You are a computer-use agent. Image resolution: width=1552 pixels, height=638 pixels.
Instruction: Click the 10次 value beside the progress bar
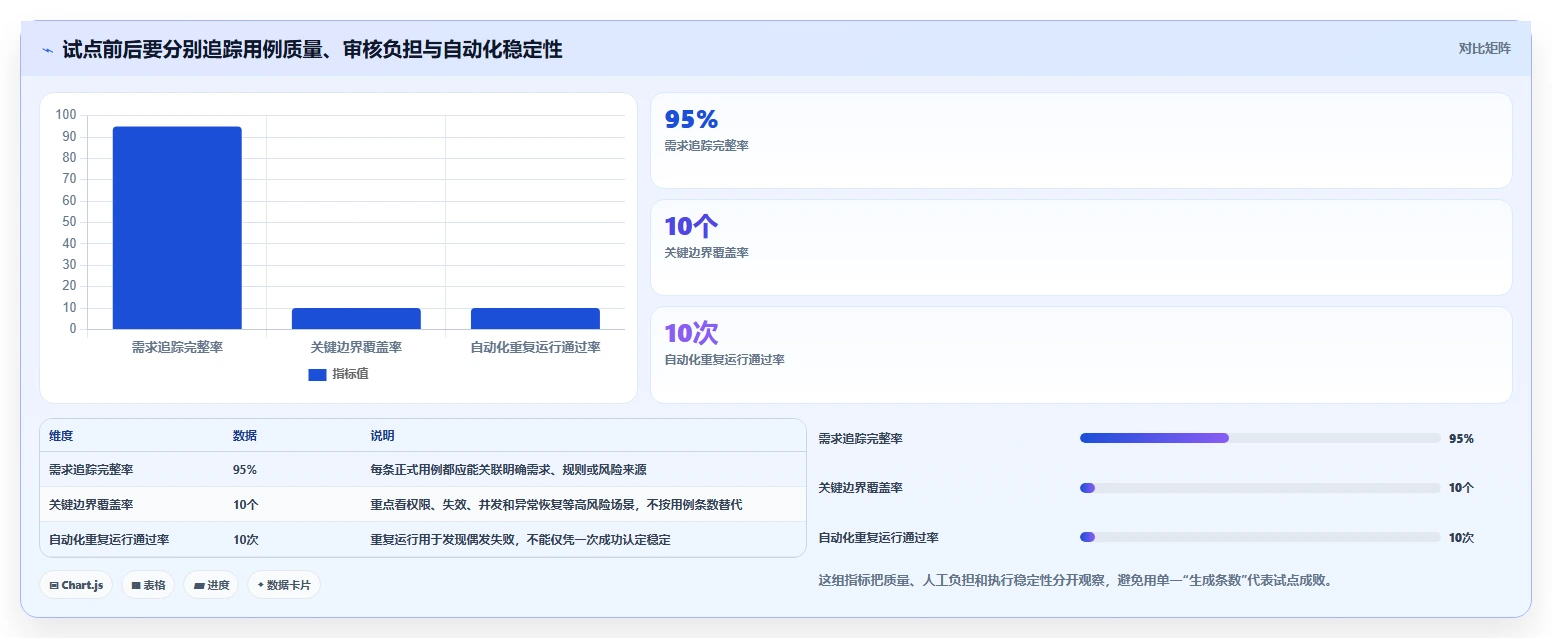click(x=1461, y=538)
